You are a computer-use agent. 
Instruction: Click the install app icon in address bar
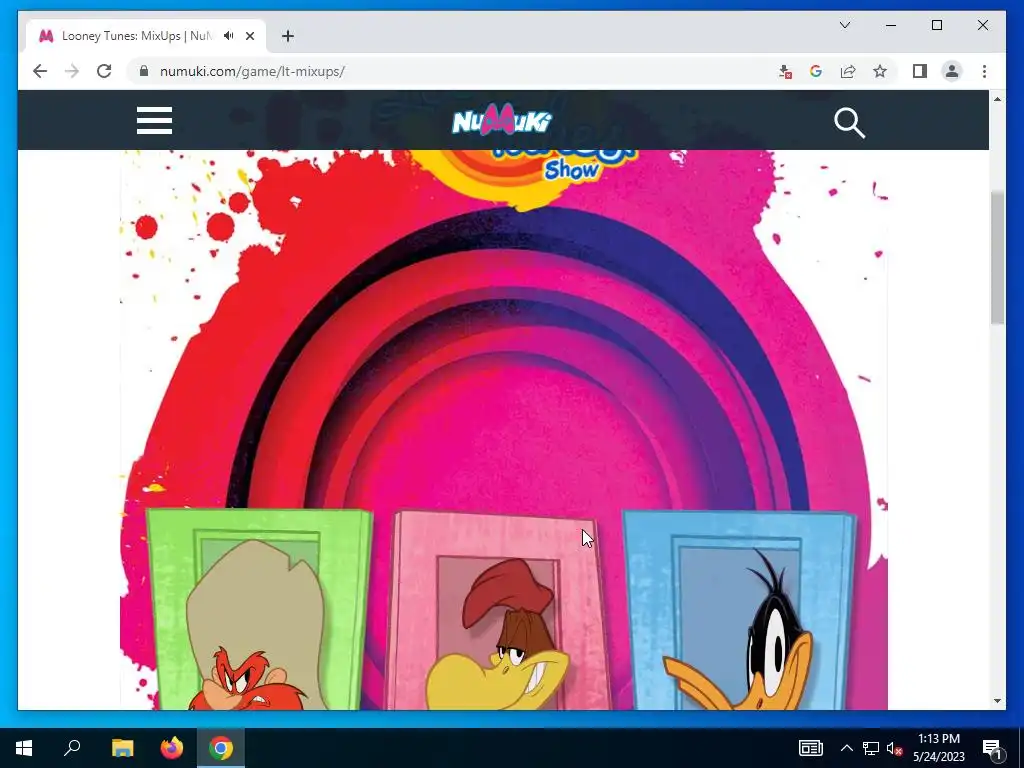click(785, 71)
